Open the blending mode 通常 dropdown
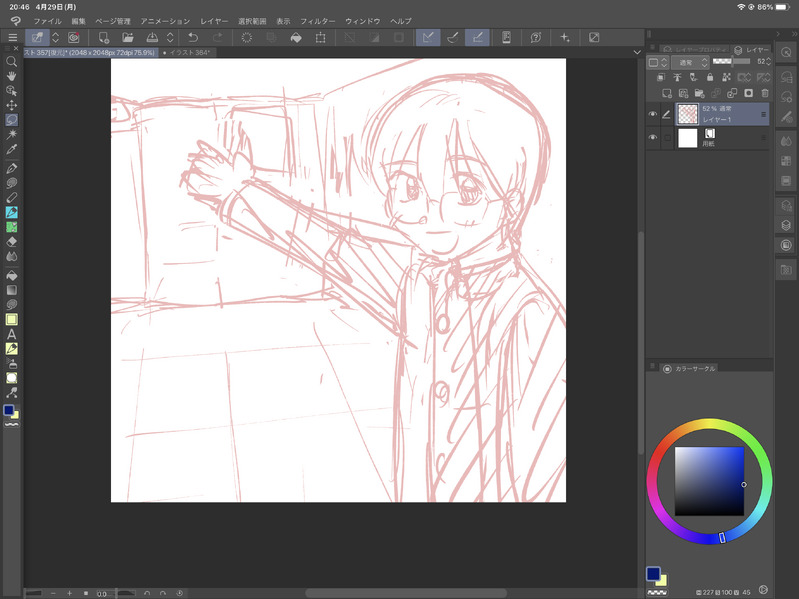 [690, 62]
